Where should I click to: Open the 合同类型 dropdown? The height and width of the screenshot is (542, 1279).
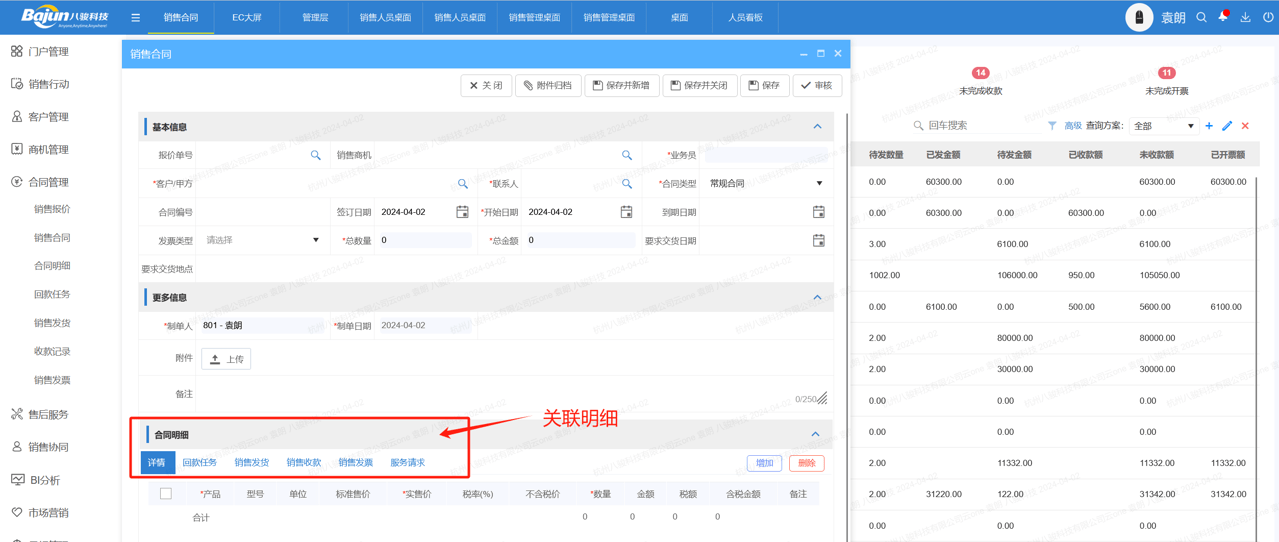[766, 184]
